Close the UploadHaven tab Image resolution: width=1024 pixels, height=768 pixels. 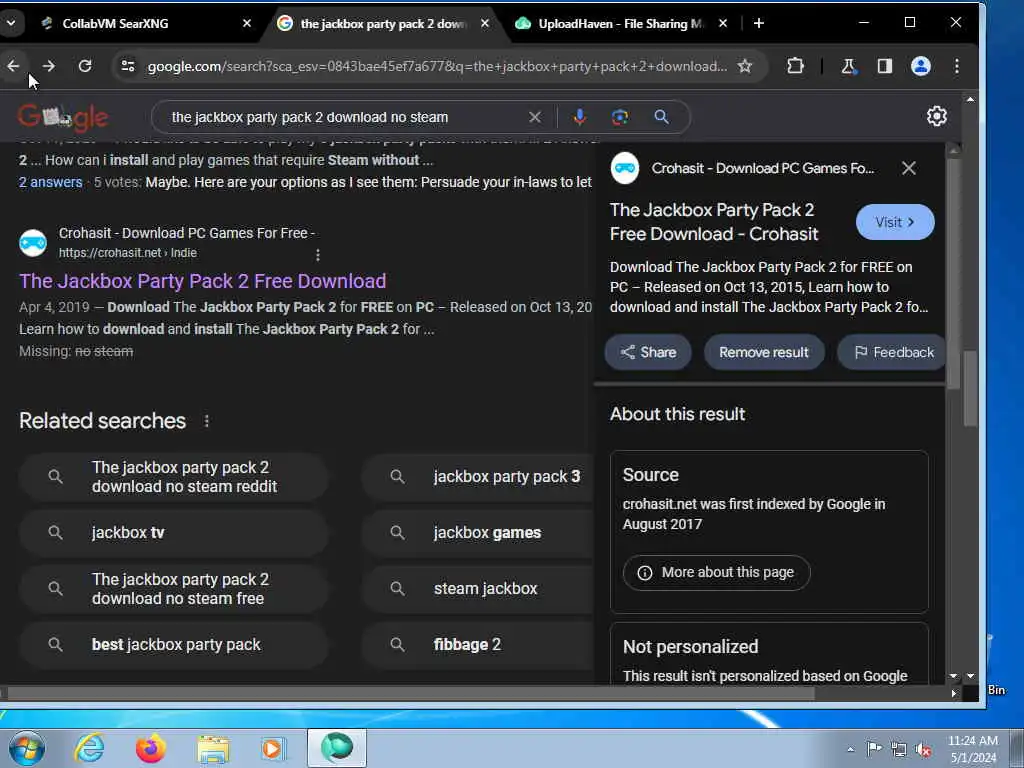tap(723, 24)
